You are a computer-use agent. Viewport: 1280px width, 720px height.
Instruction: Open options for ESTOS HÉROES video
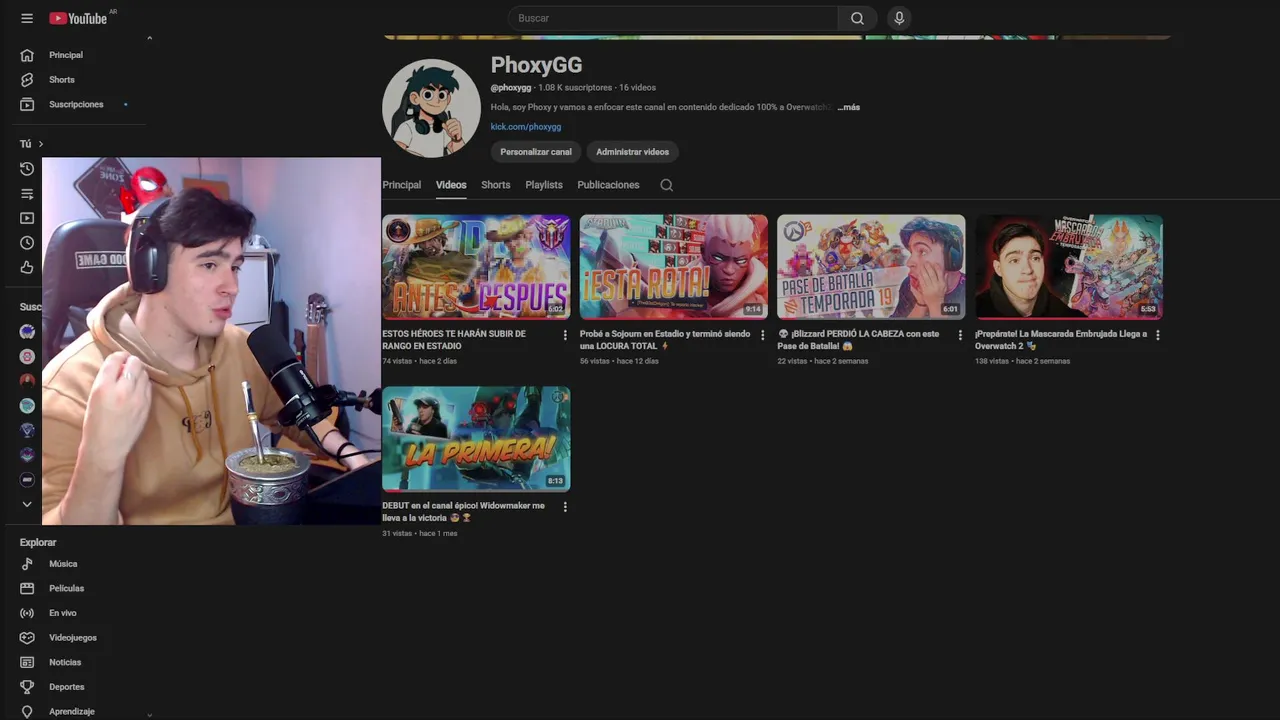coord(565,335)
